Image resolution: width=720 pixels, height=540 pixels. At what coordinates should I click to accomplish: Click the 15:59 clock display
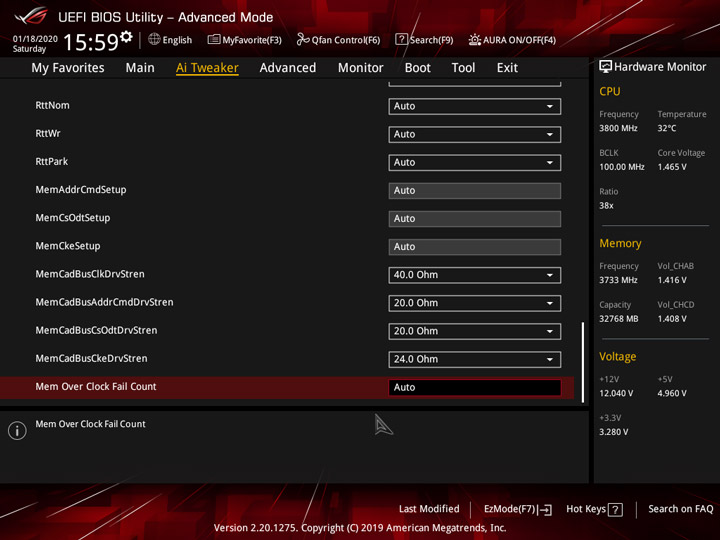(x=91, y=42)
